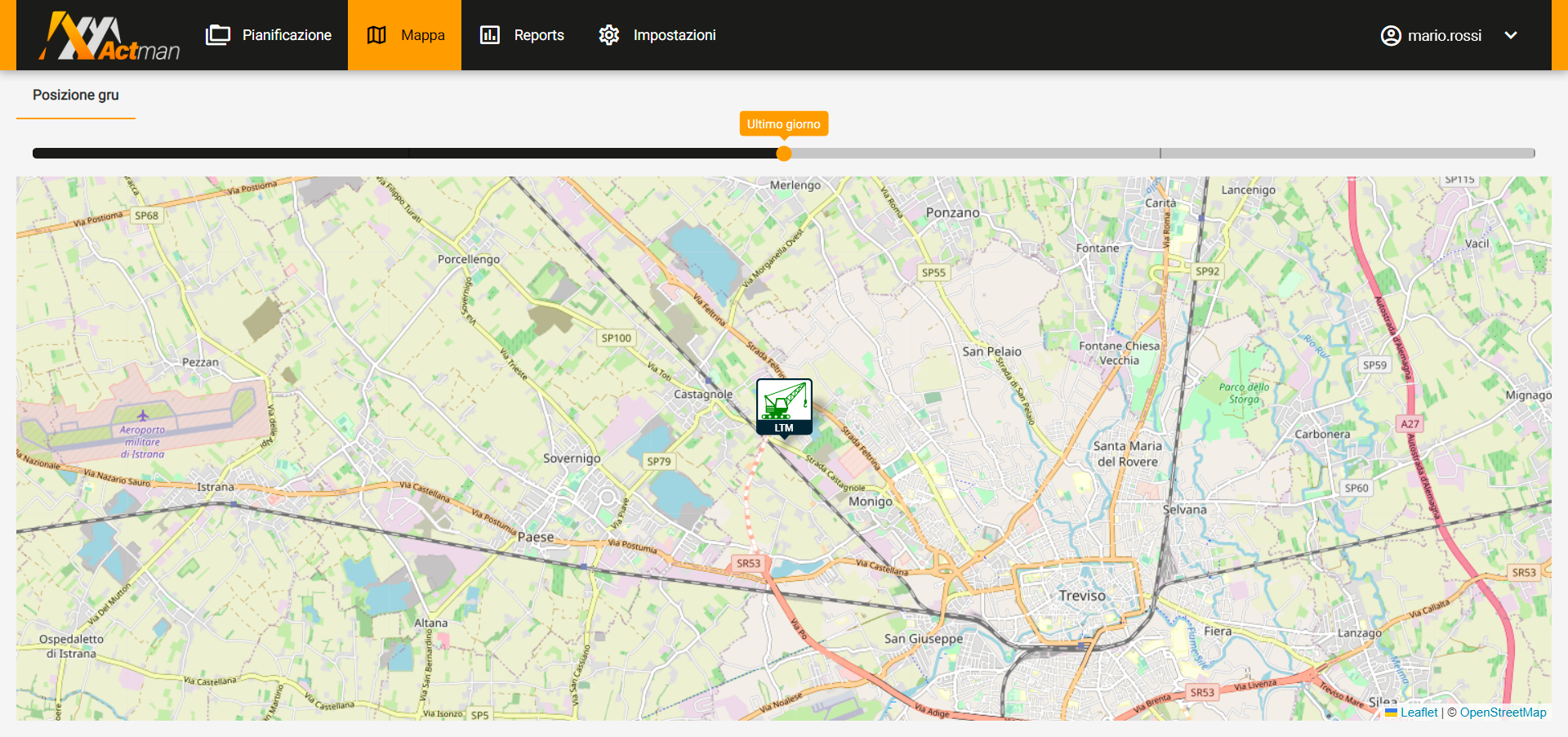Click the San Giuseppe label on map

pos(924,638)
